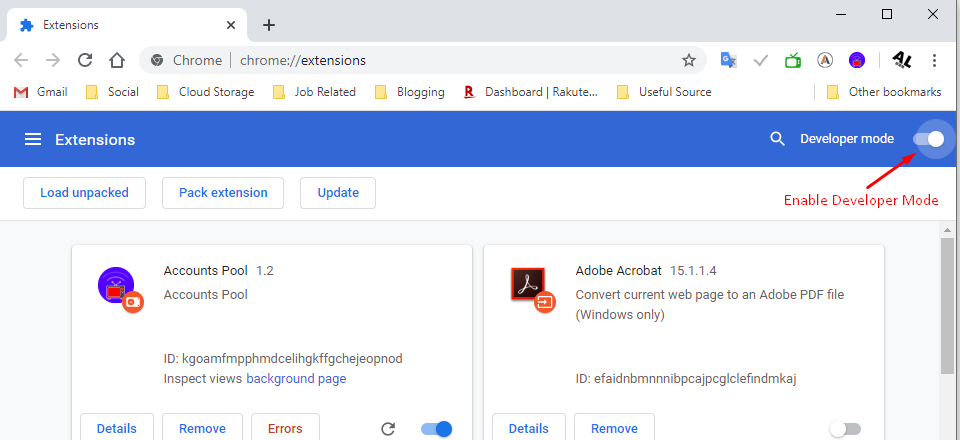Reload the Accounts Pool extension
Screen dimensions: 960x440
388,429
